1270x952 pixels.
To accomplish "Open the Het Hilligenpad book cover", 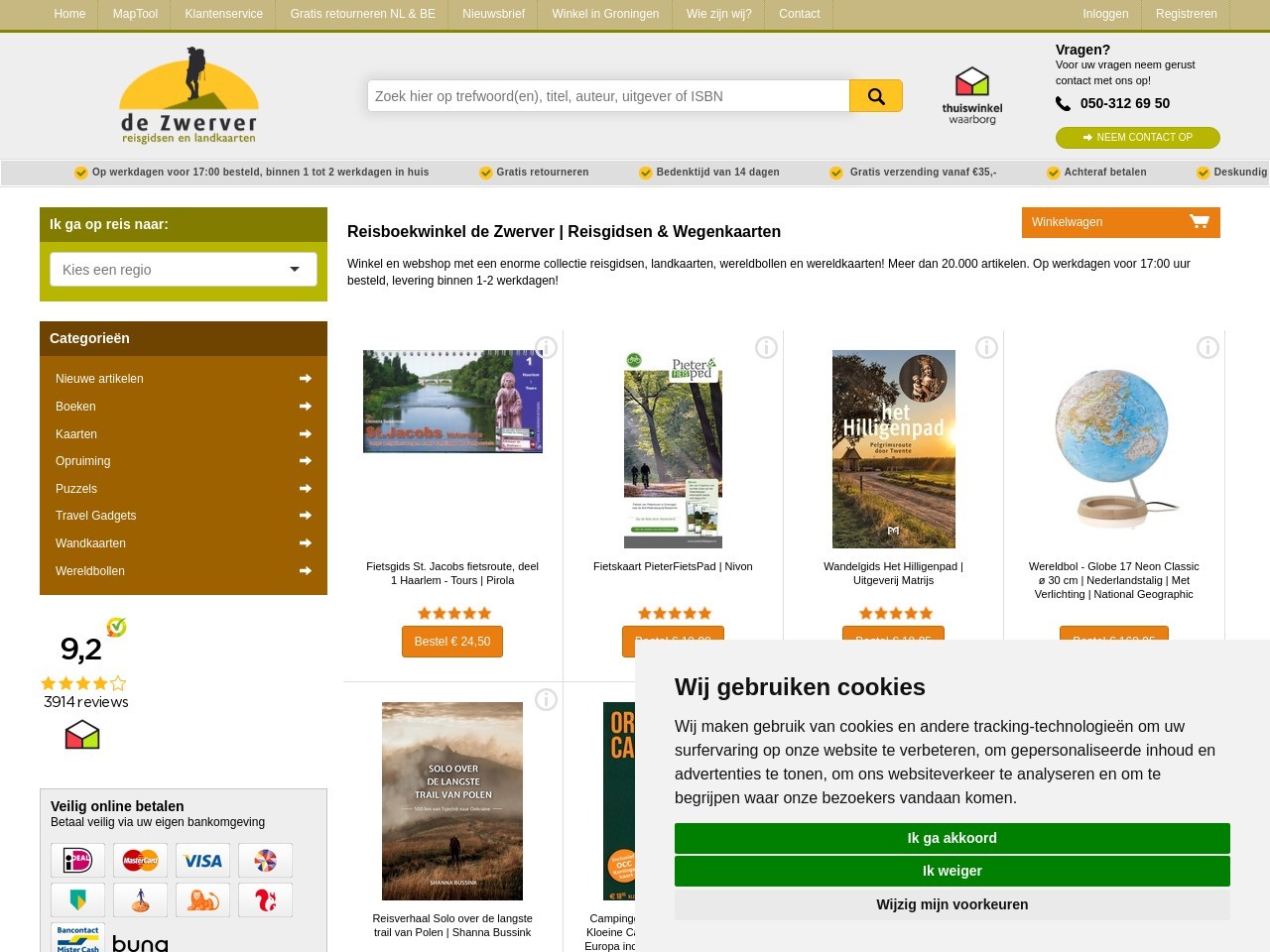I will click(894, 449).
